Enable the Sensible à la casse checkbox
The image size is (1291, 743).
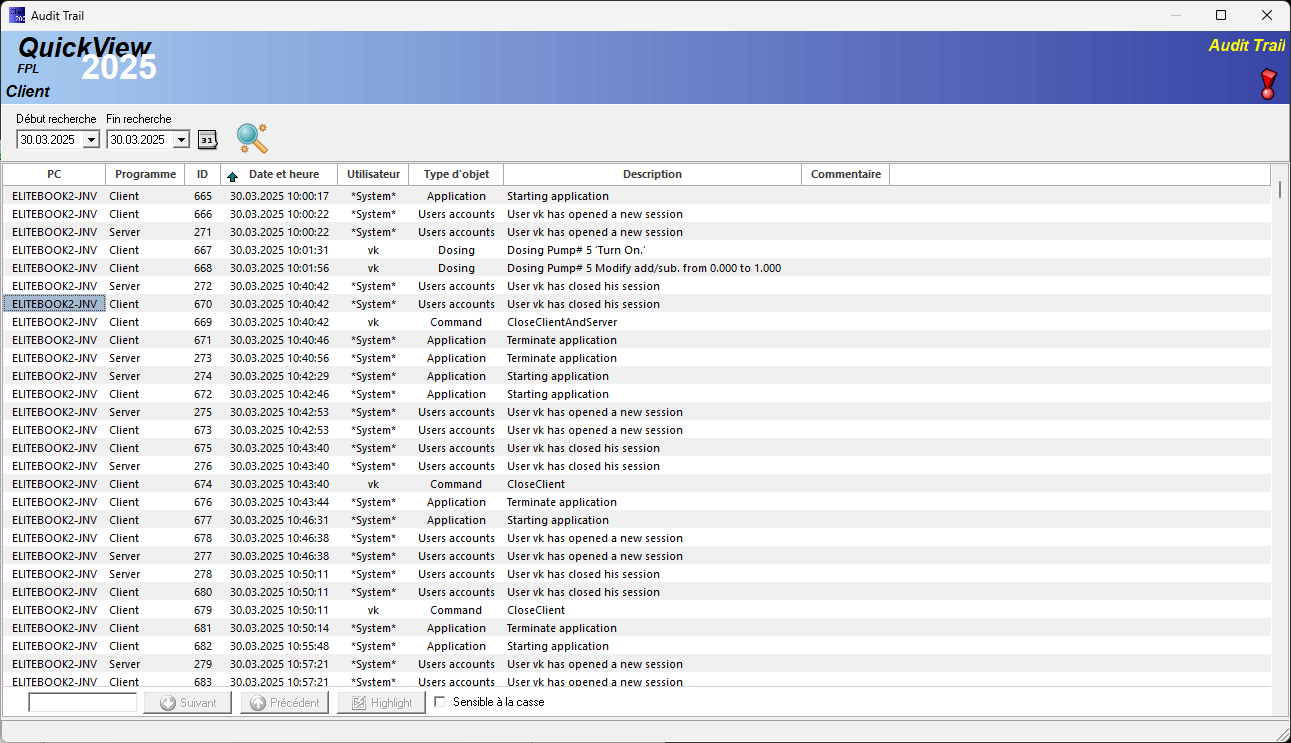[439, 701]
